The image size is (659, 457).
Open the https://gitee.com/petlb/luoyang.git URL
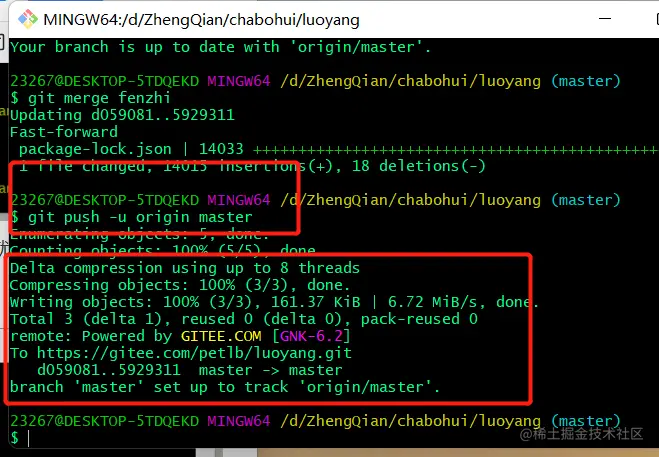194,353
